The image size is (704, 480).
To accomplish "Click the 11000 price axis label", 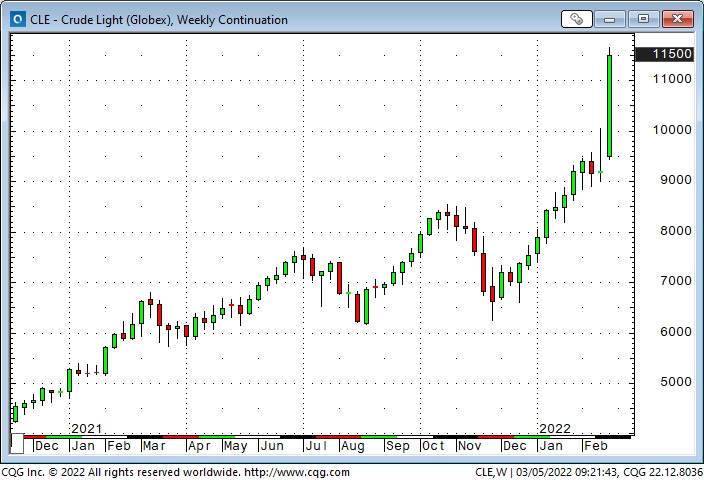I will [672, 79].
